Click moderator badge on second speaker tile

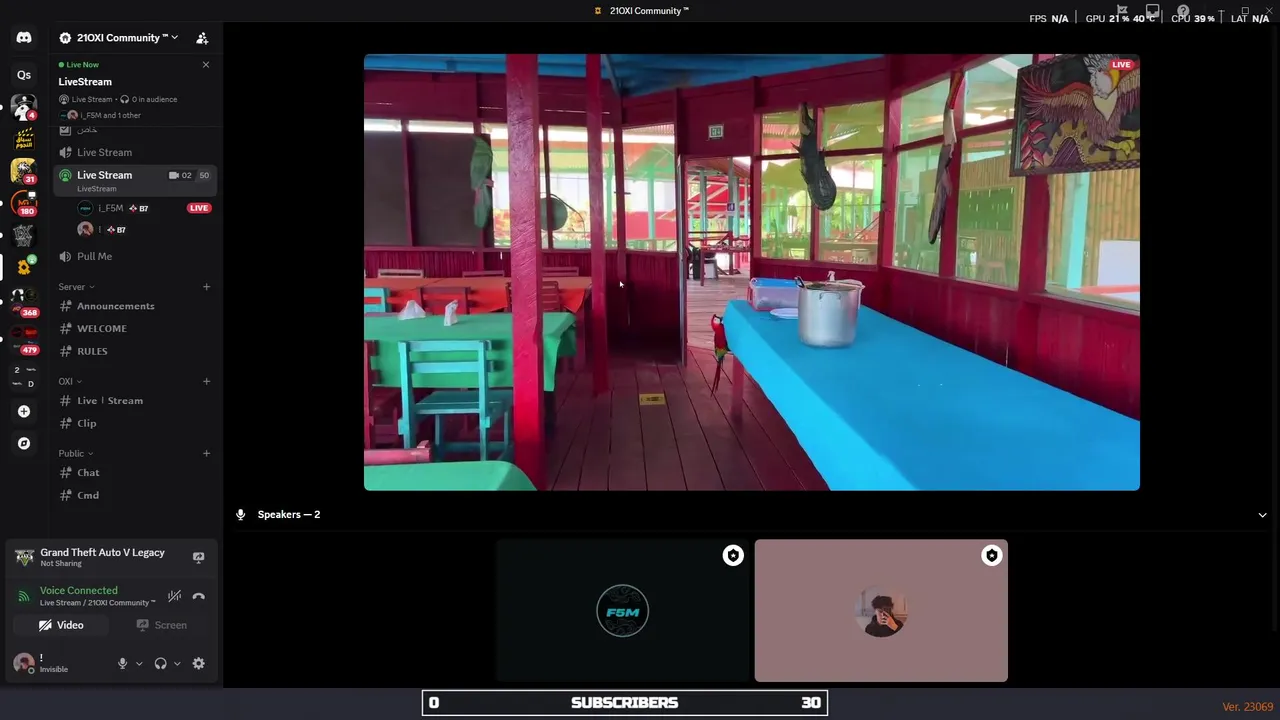click(x=991, y=556)
